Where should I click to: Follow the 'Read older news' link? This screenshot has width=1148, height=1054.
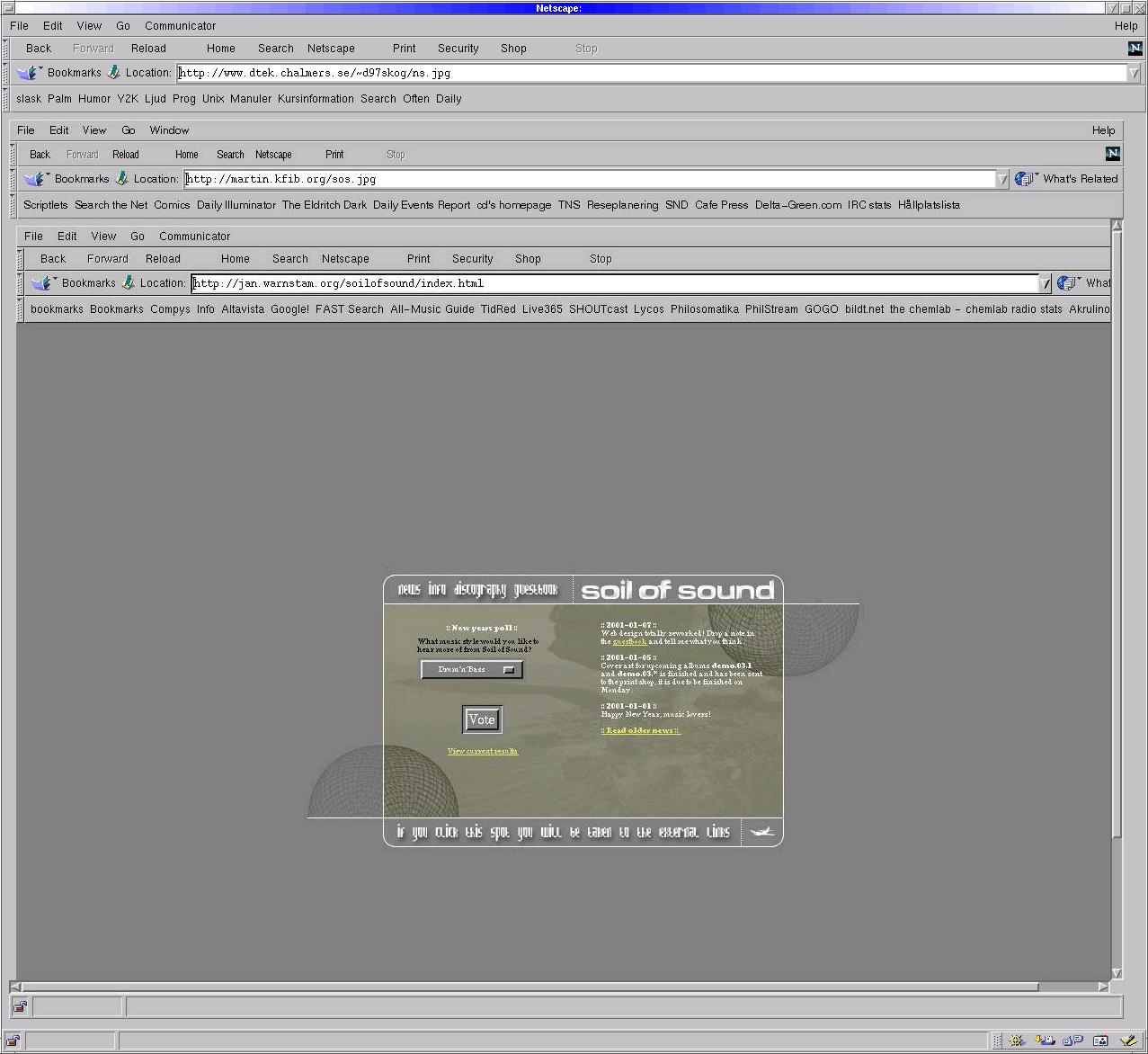pyautogui.click(x=641, y=731)
